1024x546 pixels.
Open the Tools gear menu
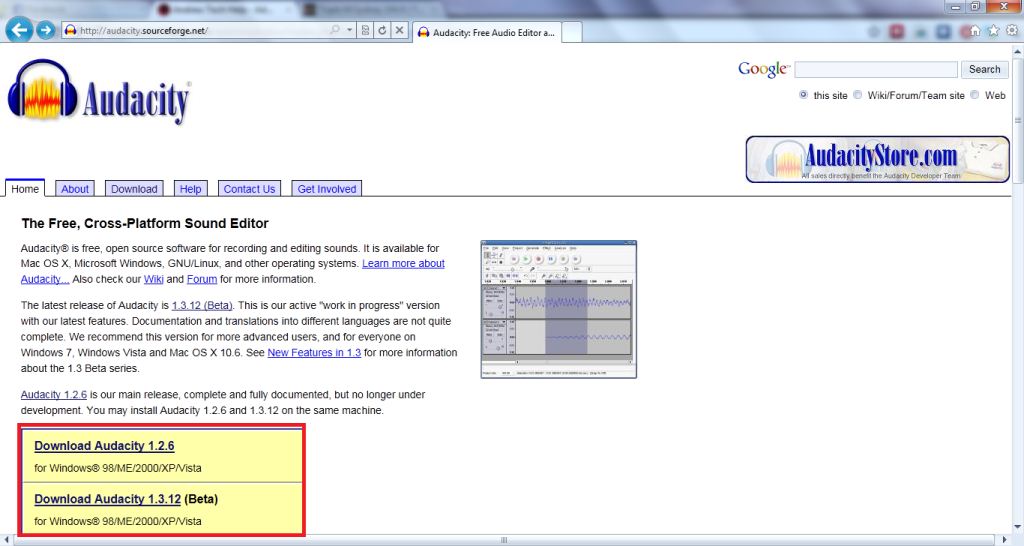[1012, 31]
